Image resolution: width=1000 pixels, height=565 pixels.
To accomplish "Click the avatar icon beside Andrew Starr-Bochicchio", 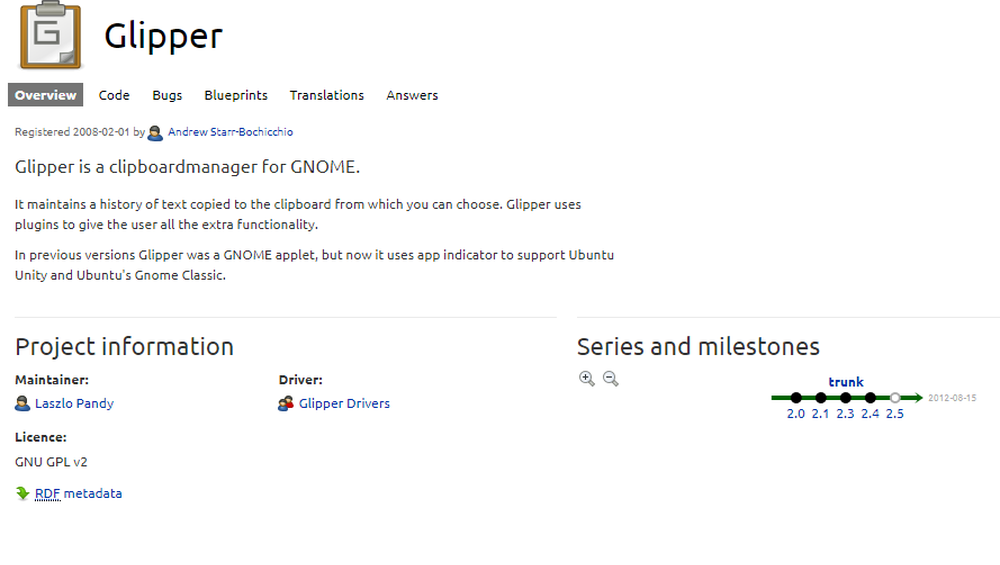I will (155, 133).
